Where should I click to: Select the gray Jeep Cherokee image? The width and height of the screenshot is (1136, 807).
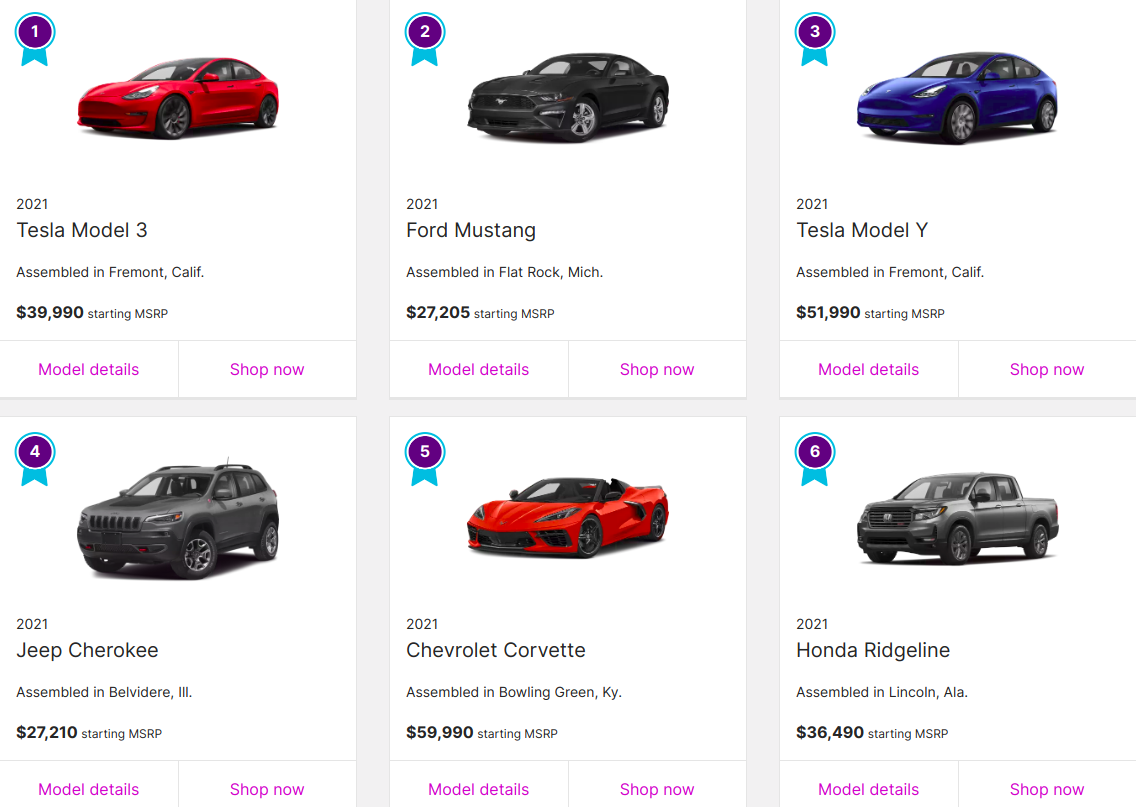coord(178,521)
